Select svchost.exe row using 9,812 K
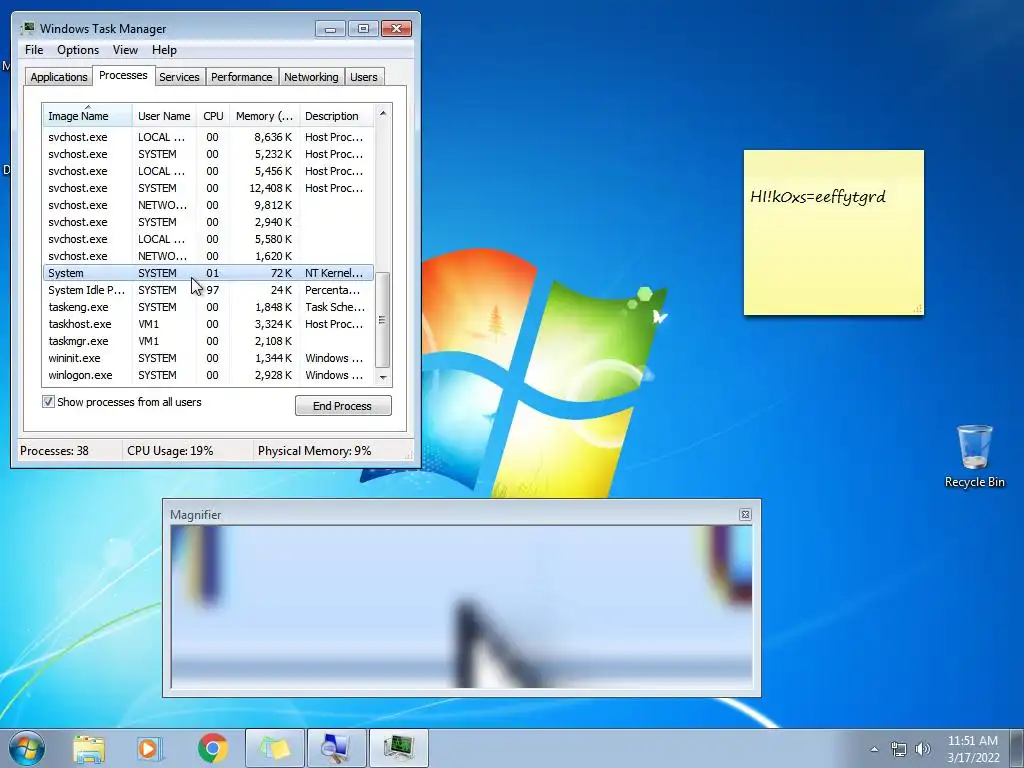Viewport: 1024px width, 768px height. click(x=208, y=205)
